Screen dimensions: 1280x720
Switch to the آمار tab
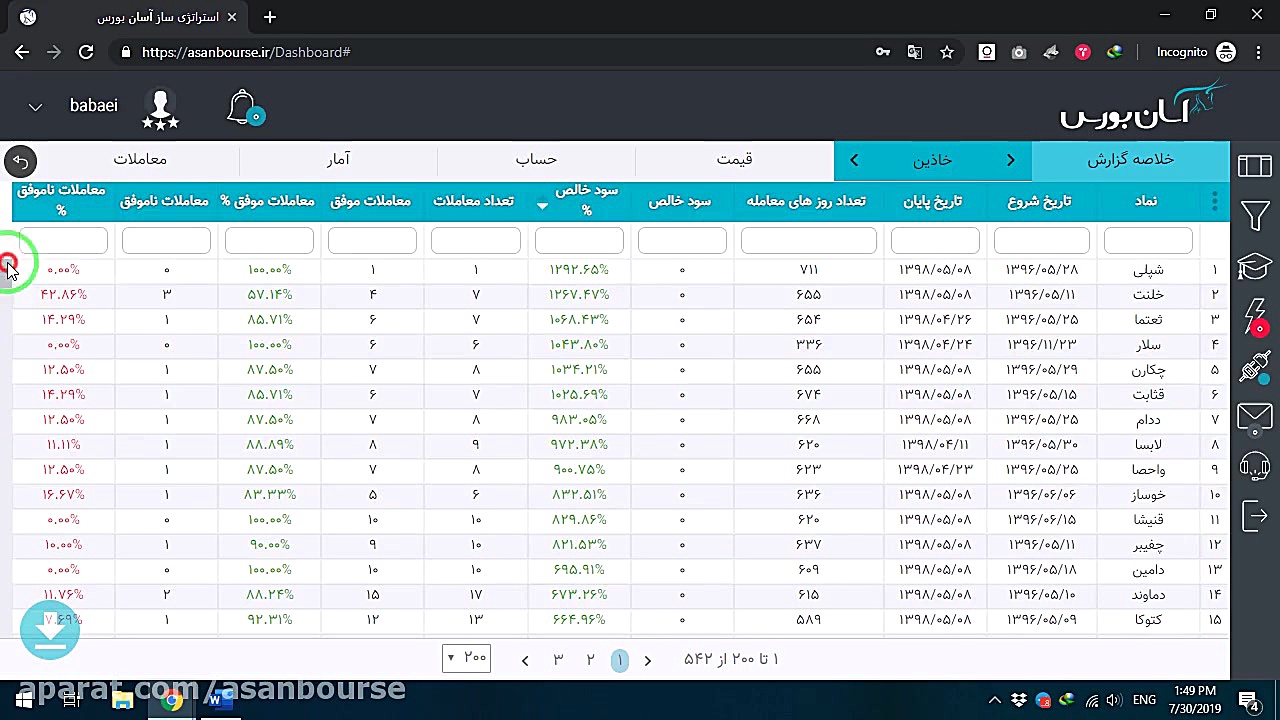click(338, 160)
